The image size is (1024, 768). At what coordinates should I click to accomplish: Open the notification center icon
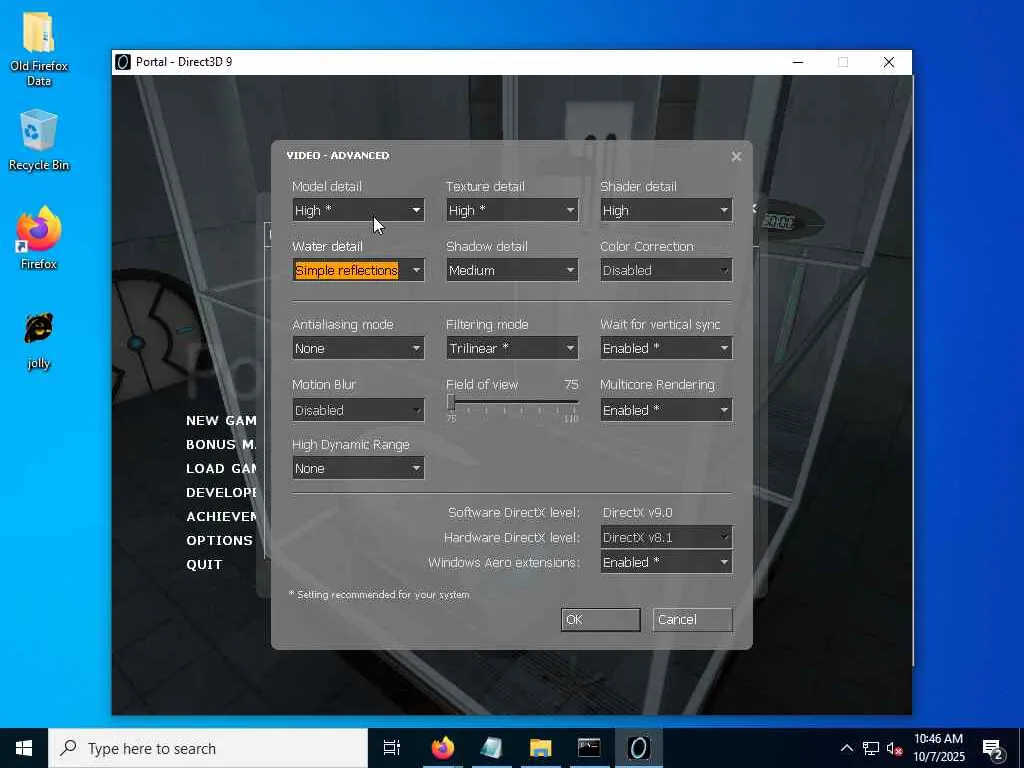click(x=993, y=748)
